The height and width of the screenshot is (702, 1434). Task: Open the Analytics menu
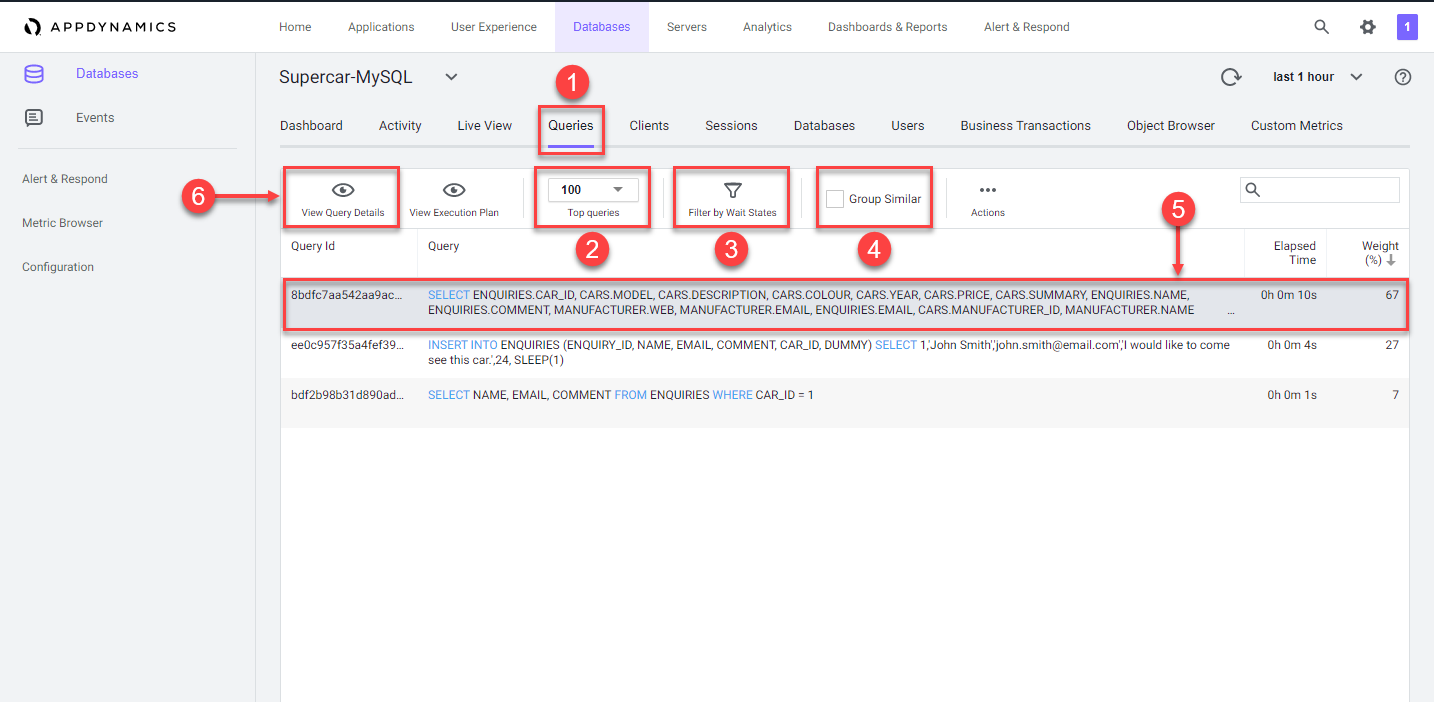[x=767, y=27]
